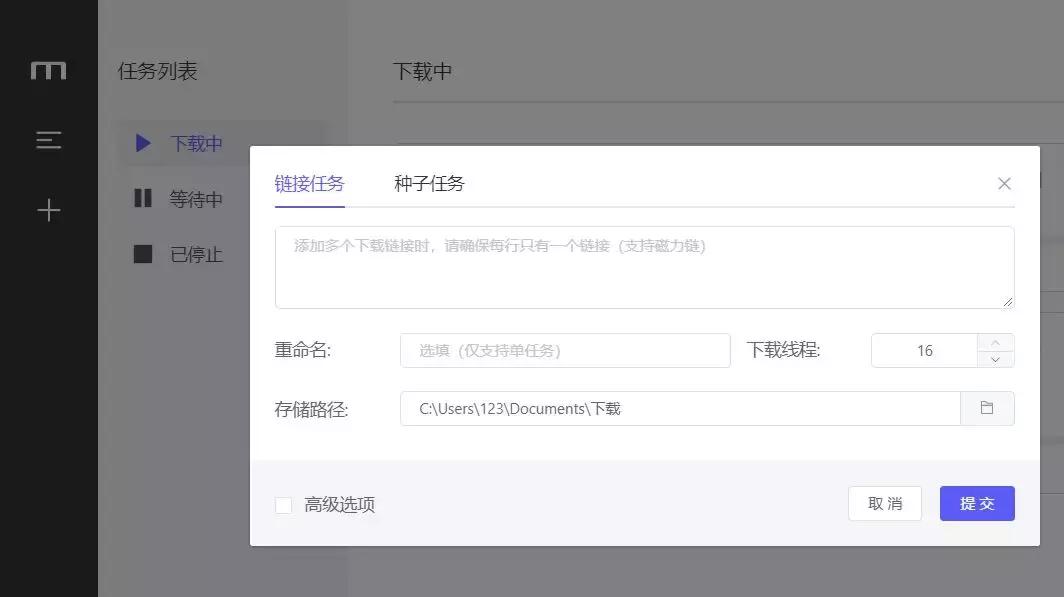1064x597 pixels.
Task: Switch to the 种子任务 tab
Action: (x=429, y=183)
